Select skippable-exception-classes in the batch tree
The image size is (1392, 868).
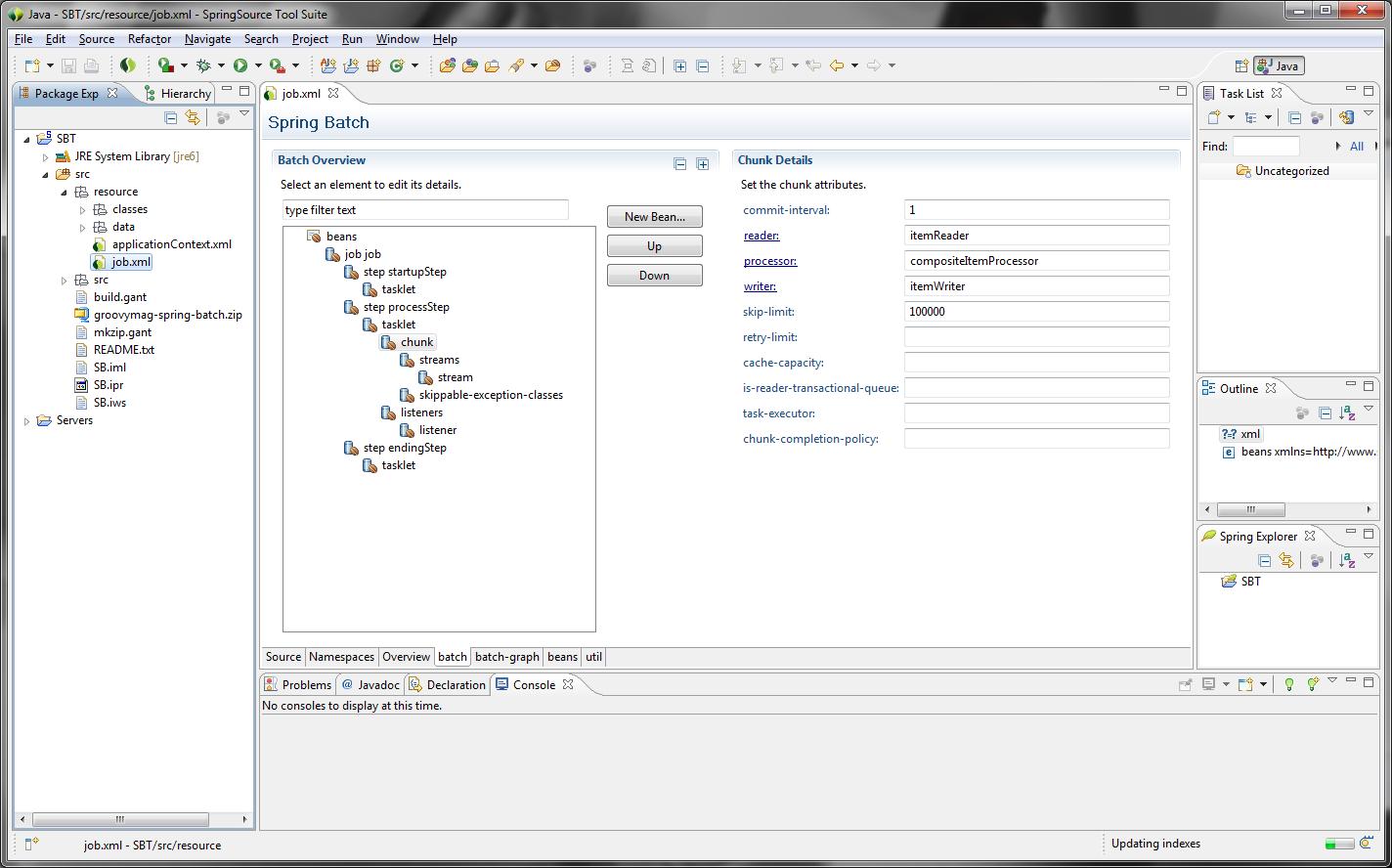(491, 395)
